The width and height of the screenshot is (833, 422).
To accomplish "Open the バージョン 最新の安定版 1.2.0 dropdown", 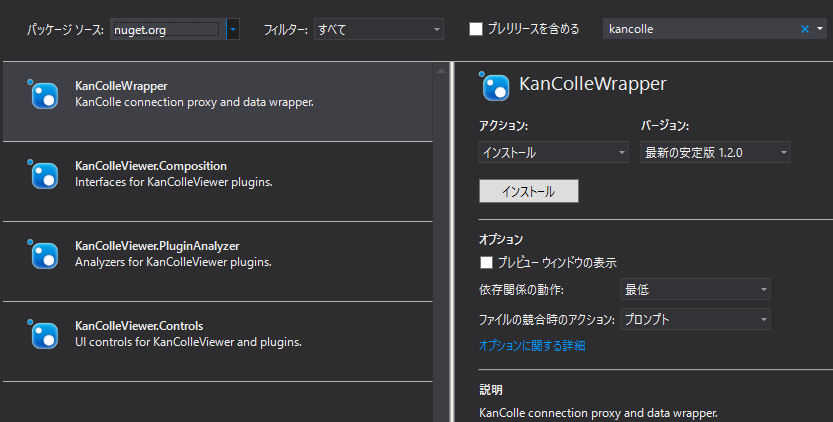I will pos(715,153).
